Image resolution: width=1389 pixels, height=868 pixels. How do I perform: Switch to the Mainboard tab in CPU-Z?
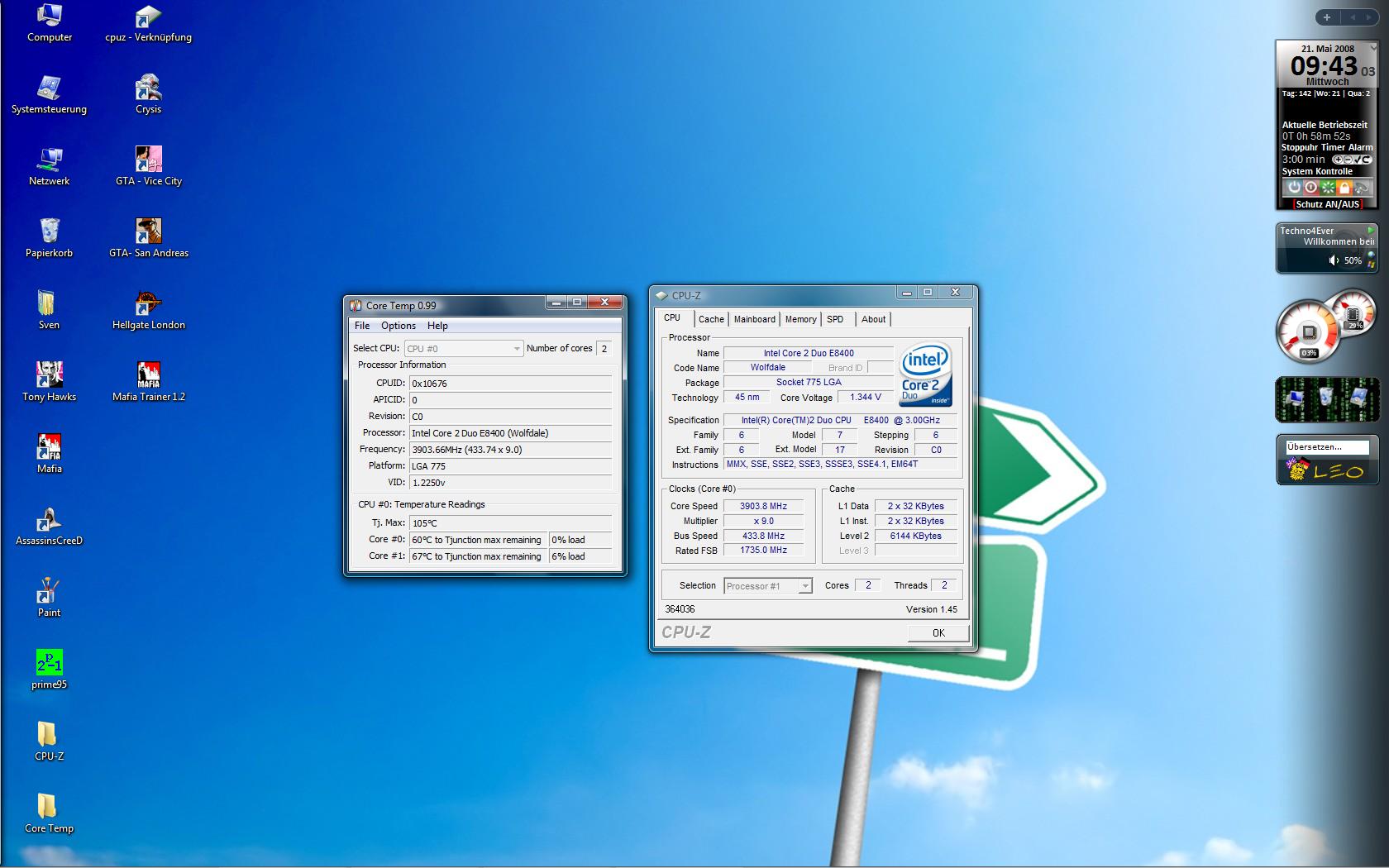click(755, 319)
